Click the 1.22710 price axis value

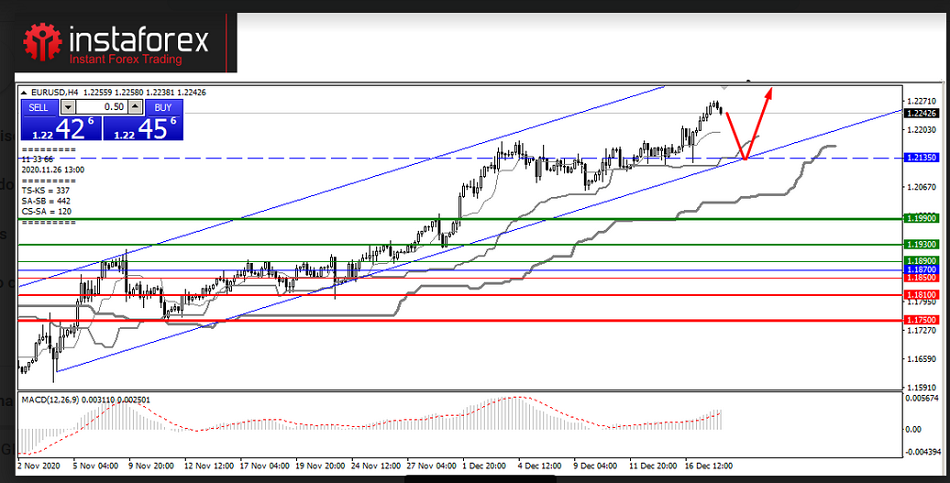(x=923, y=101)
